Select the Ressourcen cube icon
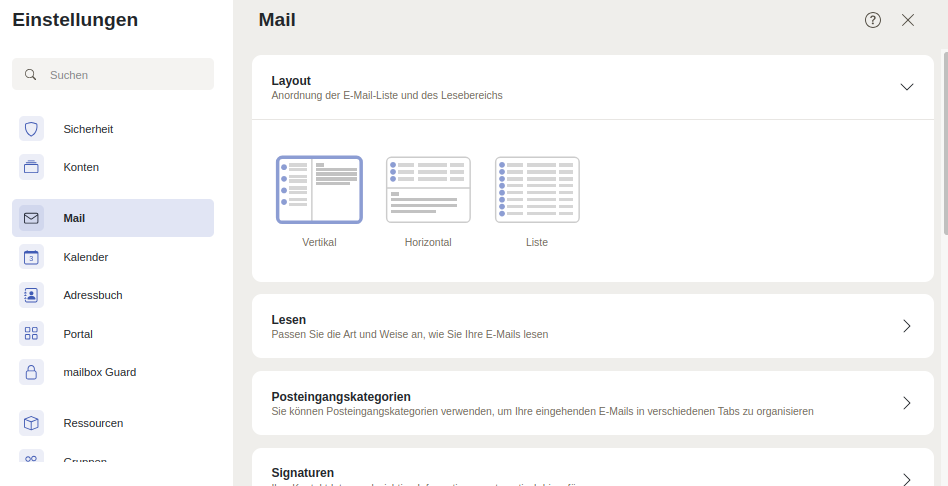 [31, 423]
